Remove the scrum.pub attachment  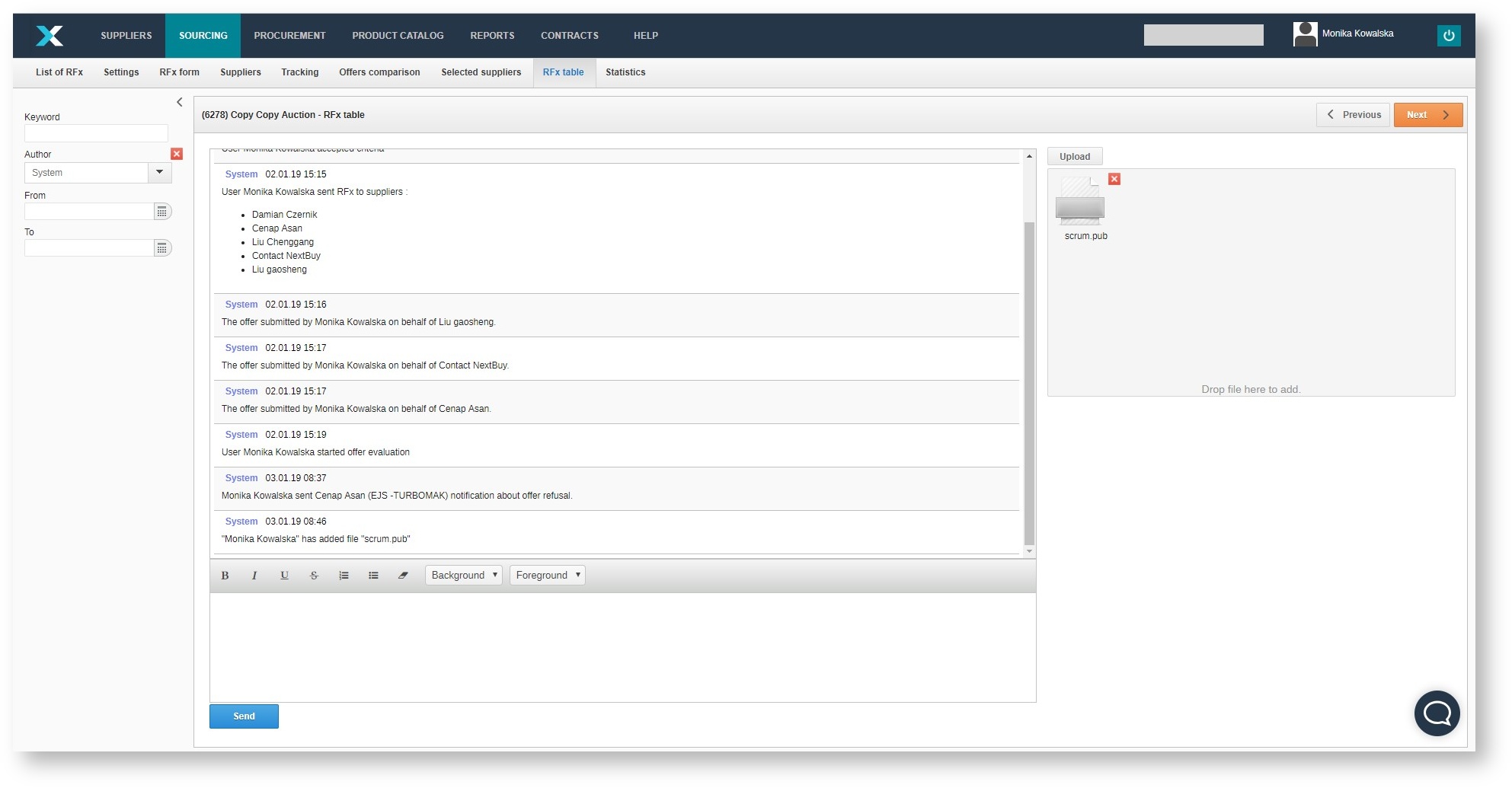(x=1114, y=179)
